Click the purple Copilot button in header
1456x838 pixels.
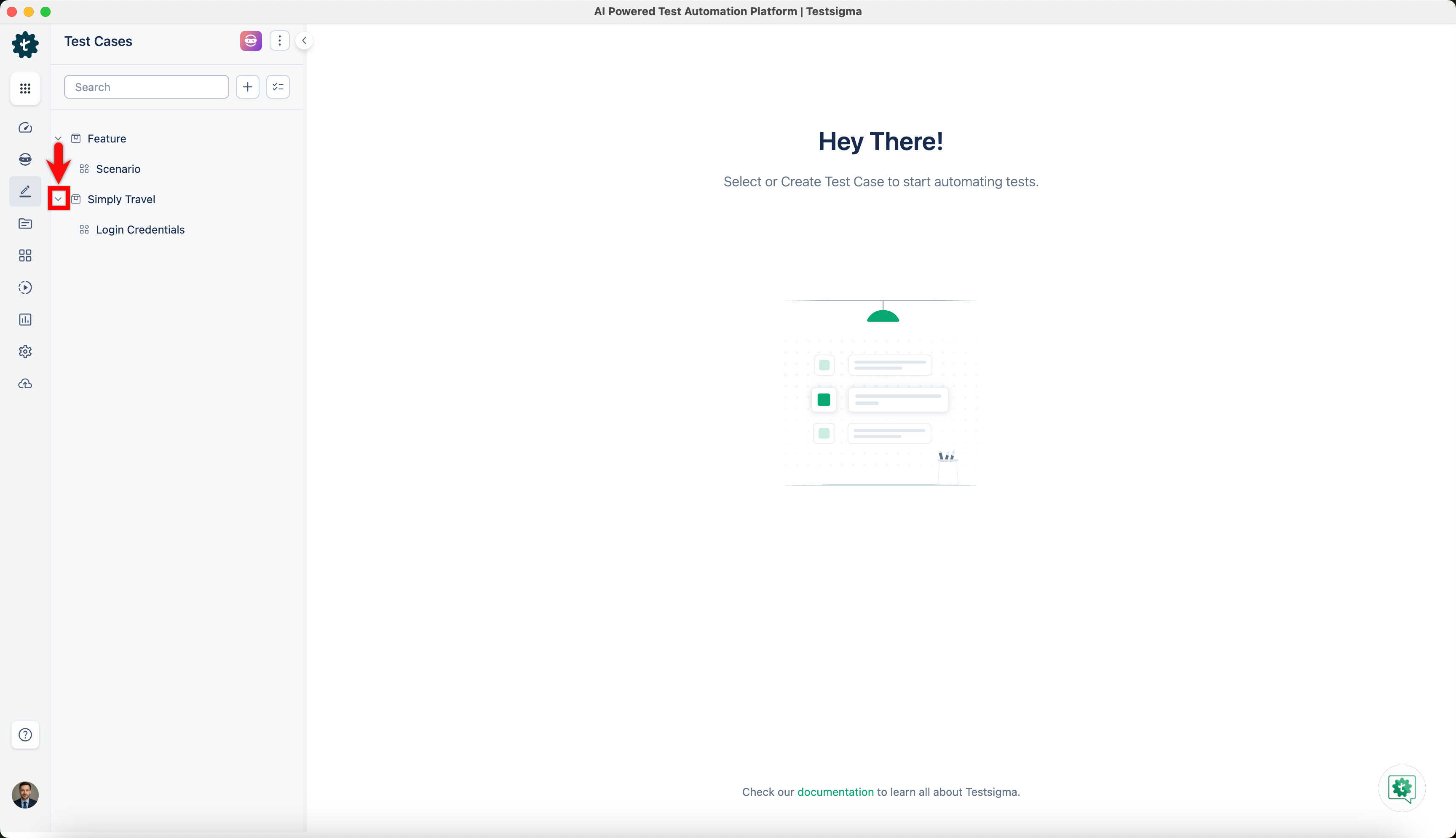coord(251,41)
